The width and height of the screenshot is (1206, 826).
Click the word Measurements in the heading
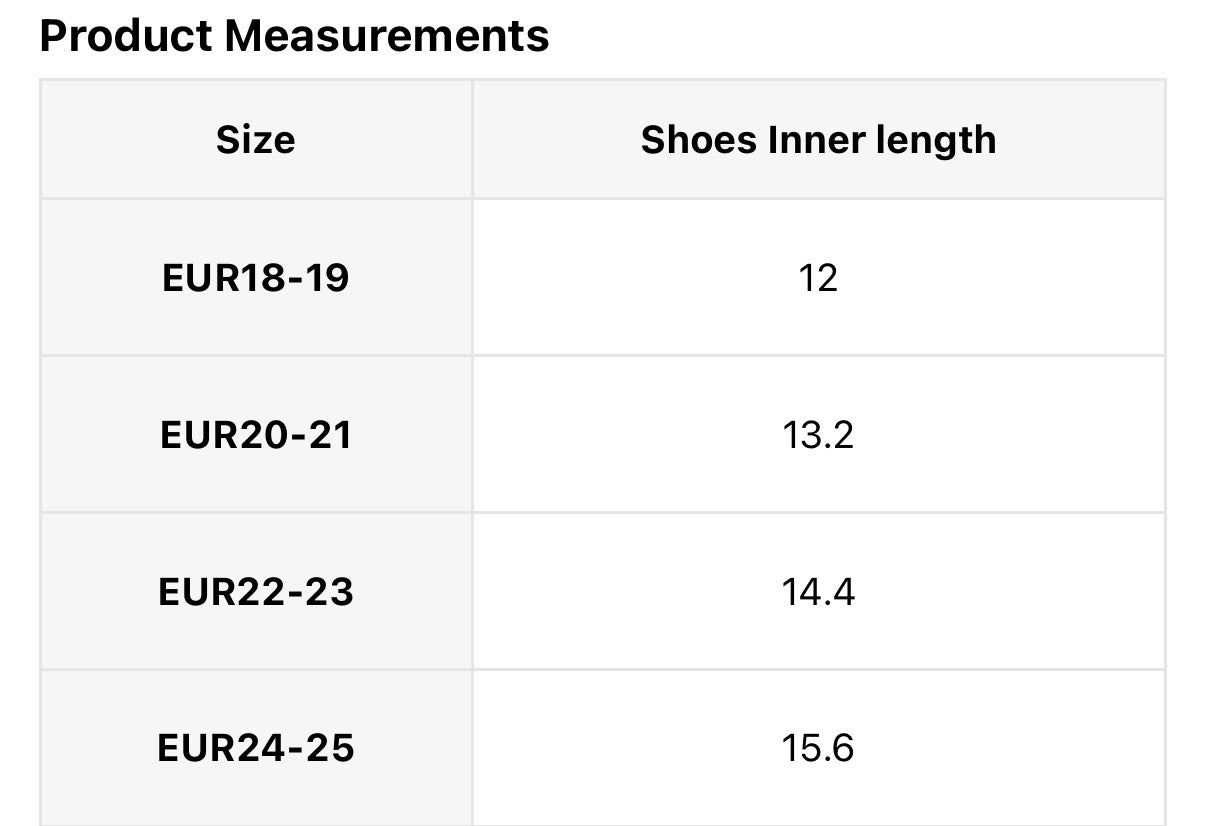click(386, 36)
